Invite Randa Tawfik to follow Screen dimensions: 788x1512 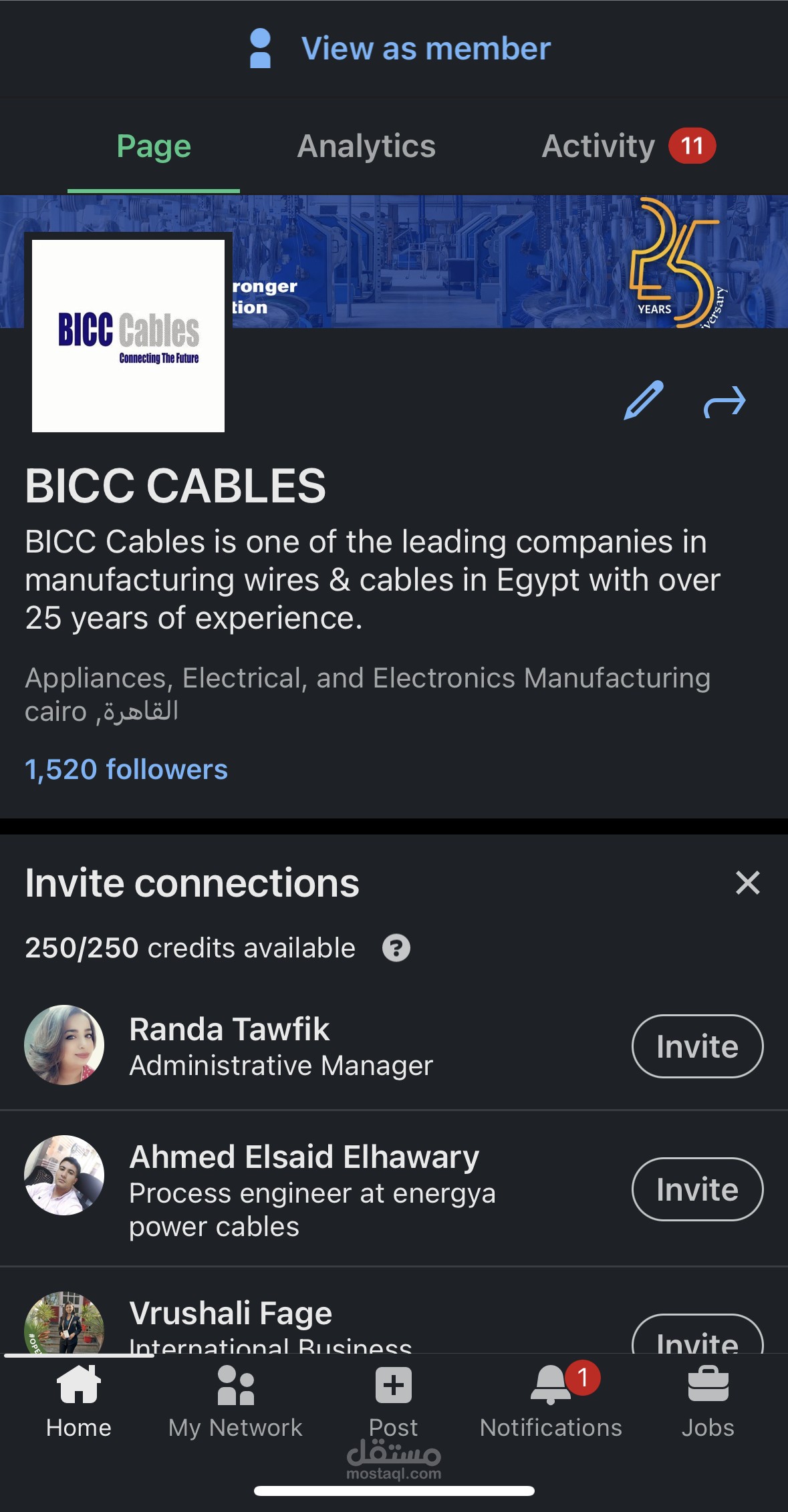[x=697, y=1046]
